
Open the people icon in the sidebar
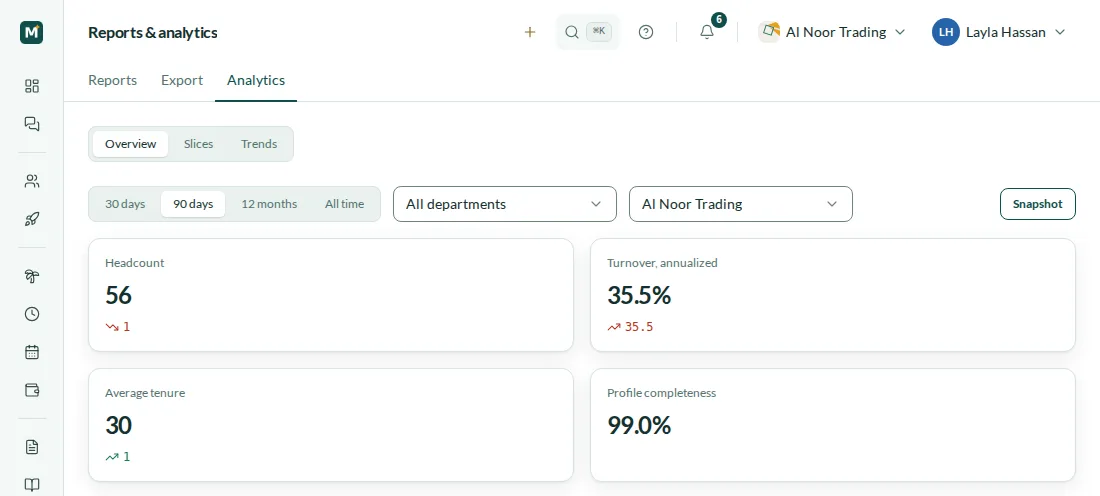pyautogui.click(x=32, y=182)
